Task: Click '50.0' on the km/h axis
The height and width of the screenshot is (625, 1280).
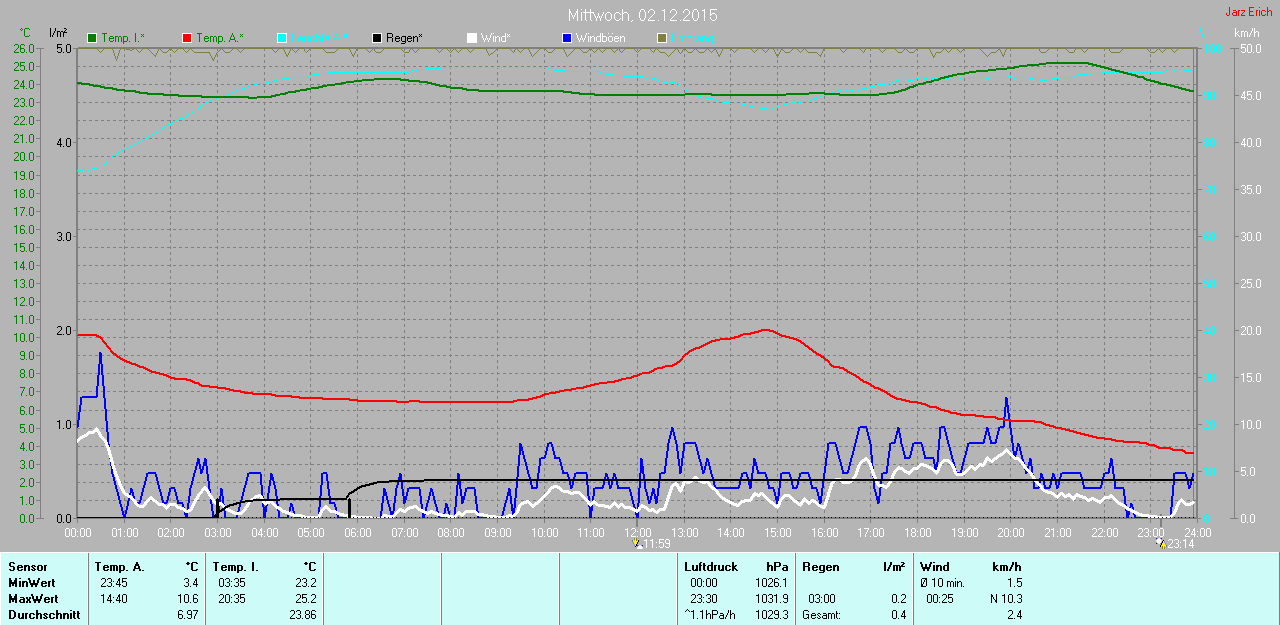Action: [x=1249, y=48]
